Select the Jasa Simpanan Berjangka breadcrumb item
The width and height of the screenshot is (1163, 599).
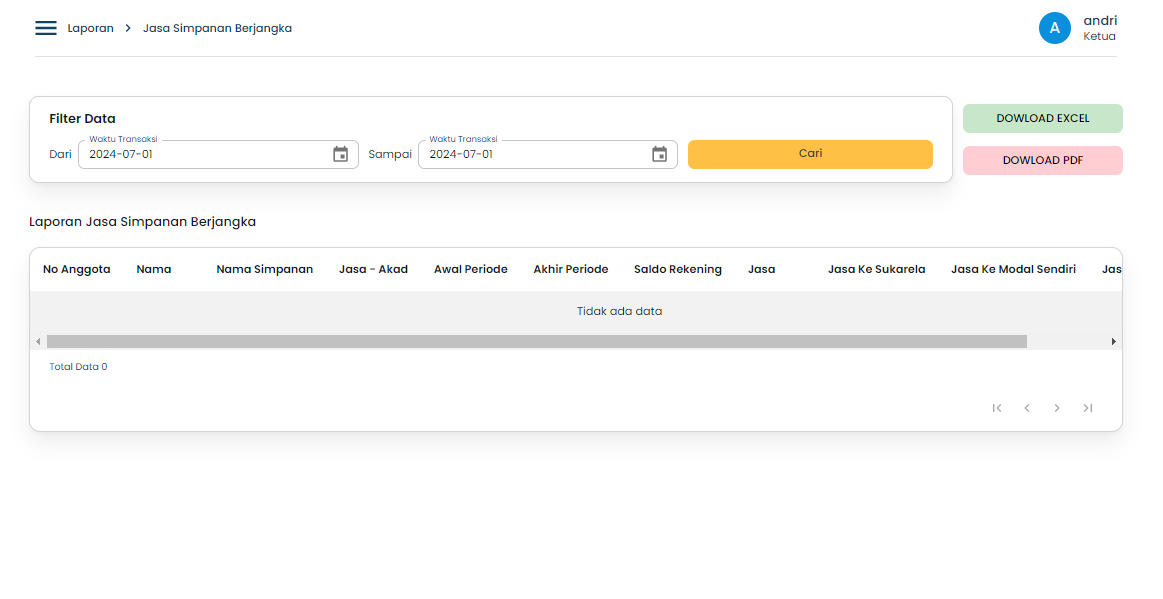pyautogui.click(x=217, y=28)
